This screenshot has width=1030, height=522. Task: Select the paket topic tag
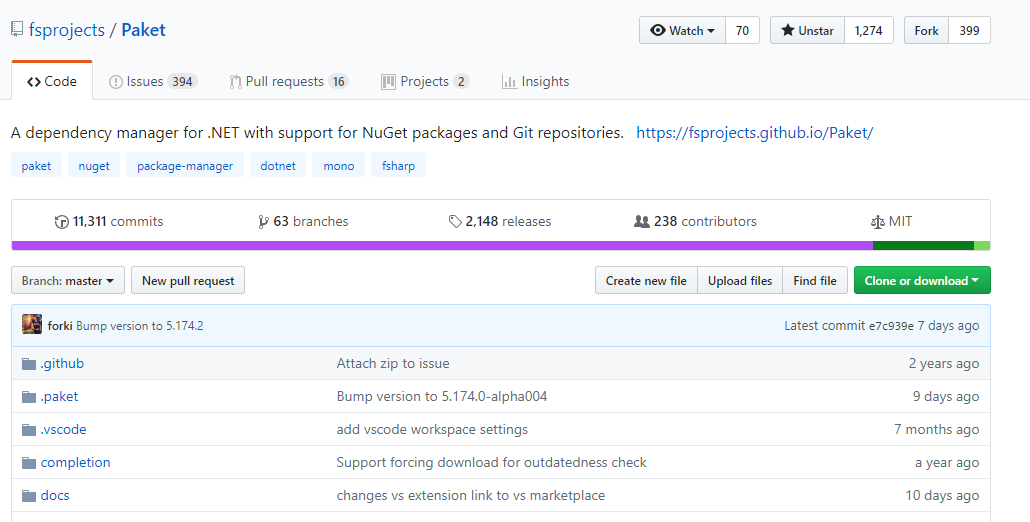[36, 165]
